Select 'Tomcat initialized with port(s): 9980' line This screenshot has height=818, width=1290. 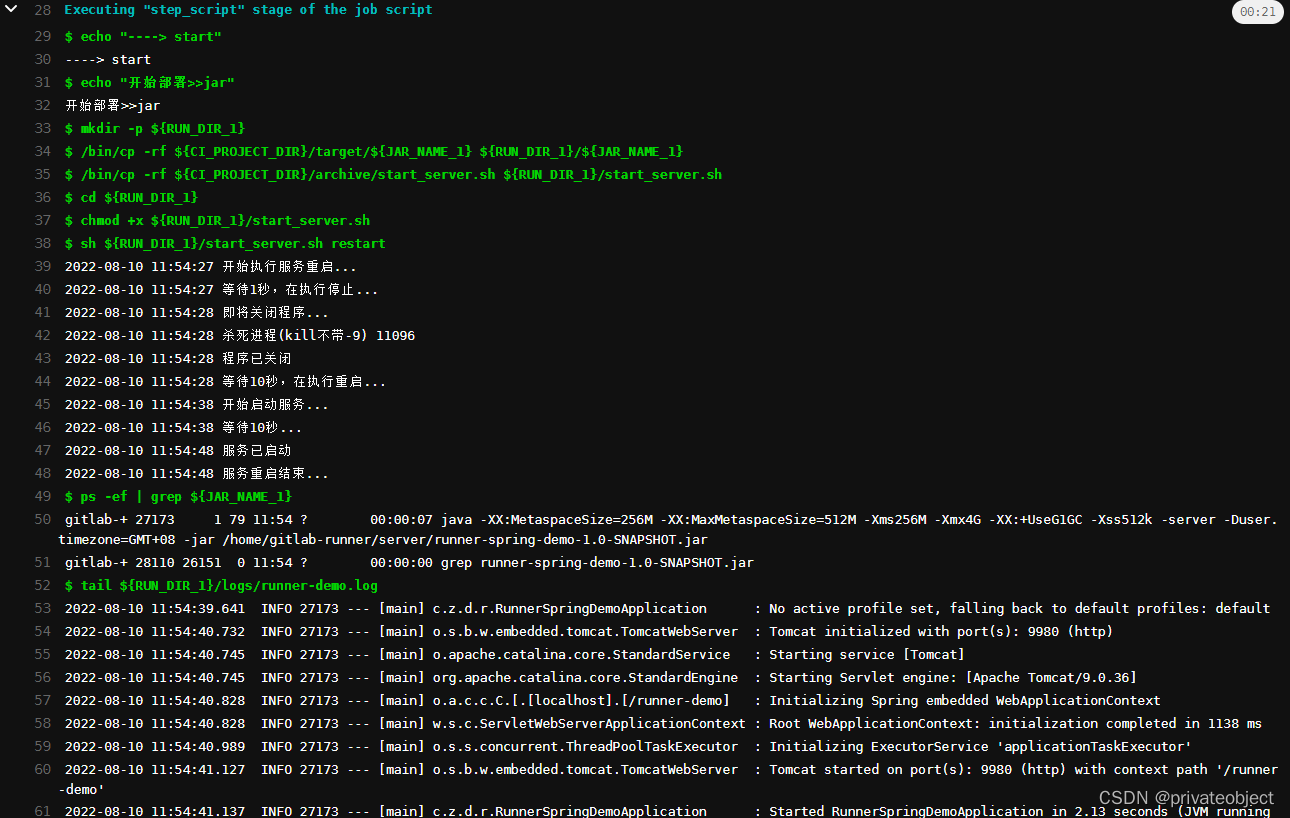coord(589,631)
